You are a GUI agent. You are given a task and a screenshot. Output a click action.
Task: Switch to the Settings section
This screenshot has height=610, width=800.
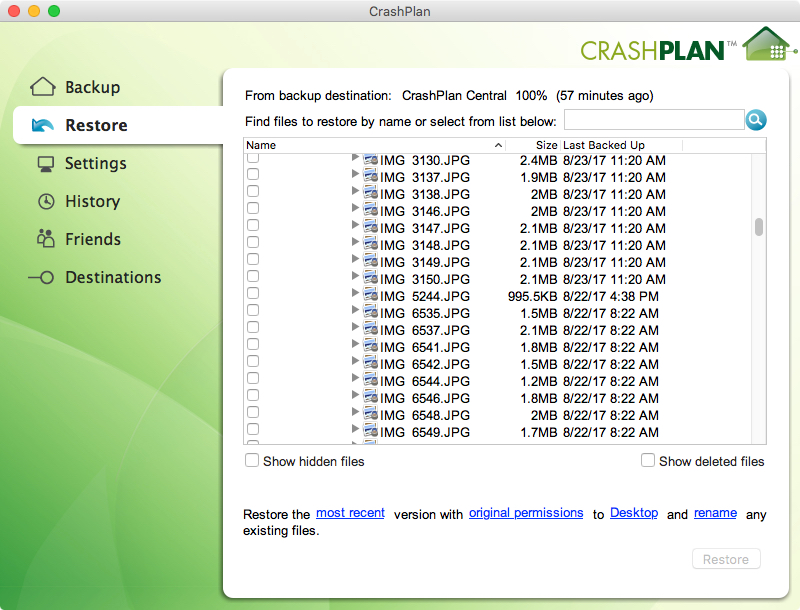coord(96,163)
